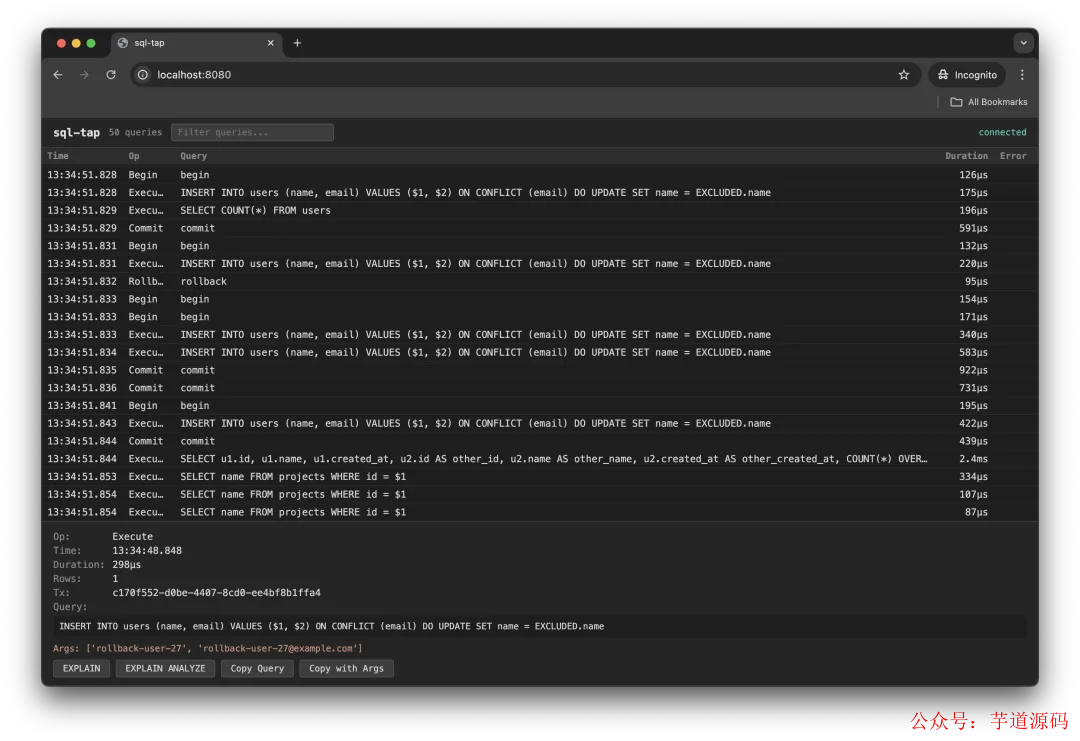Image resolution: width=1080 pixels, height=741 pixels.
Task: Switch to the sql-tap tab
Action: (x=190, y=43)
